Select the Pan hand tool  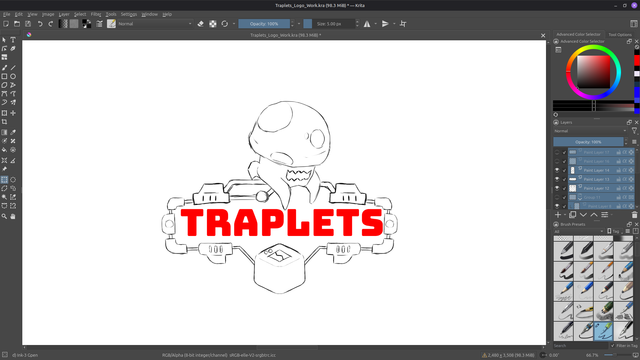[x=13, y=216]
